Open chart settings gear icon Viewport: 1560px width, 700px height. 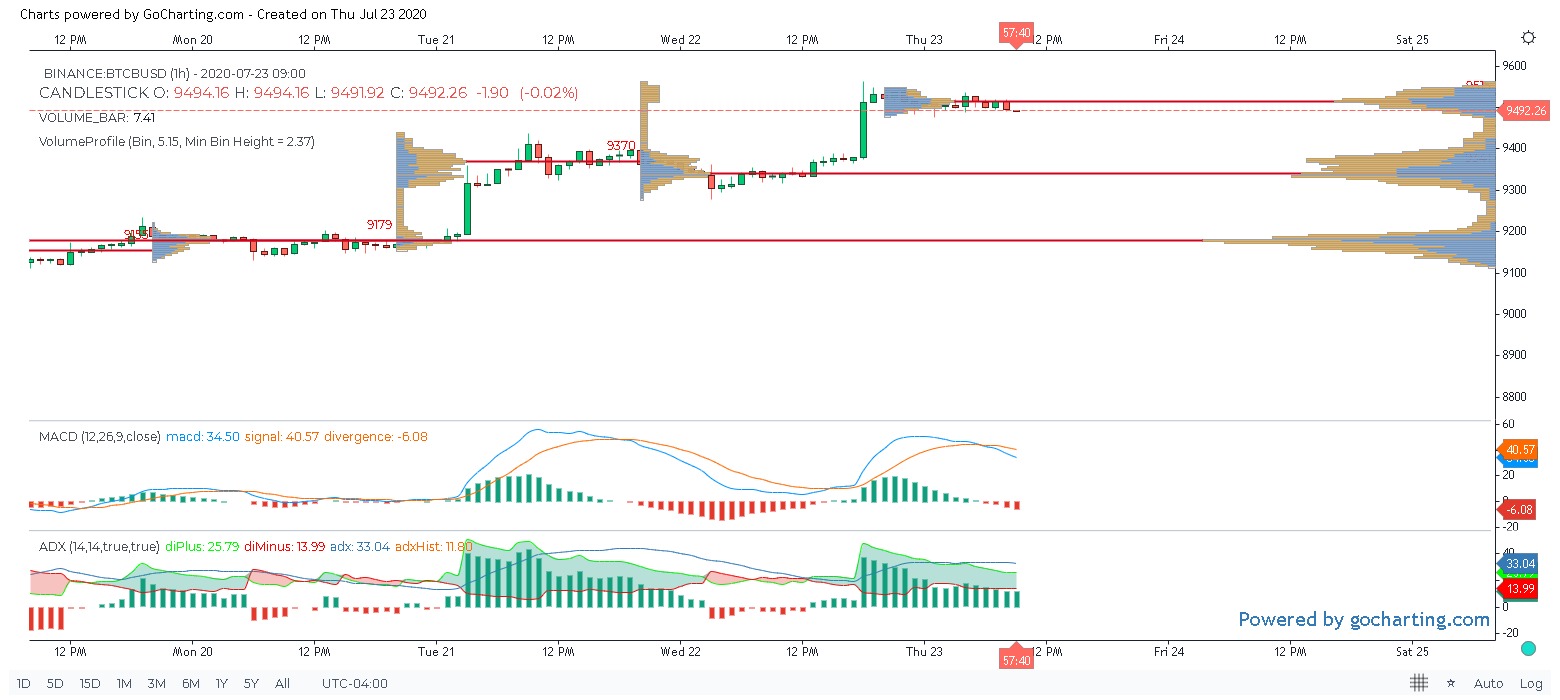[1528, 38]
